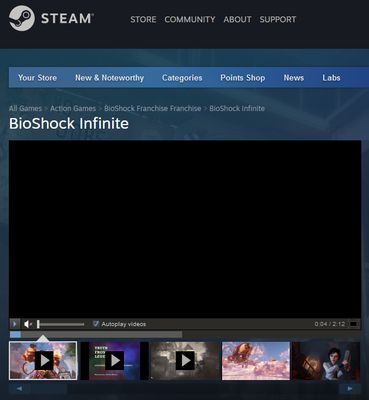Select the airship screenshot thumbnail

(256, 360)
